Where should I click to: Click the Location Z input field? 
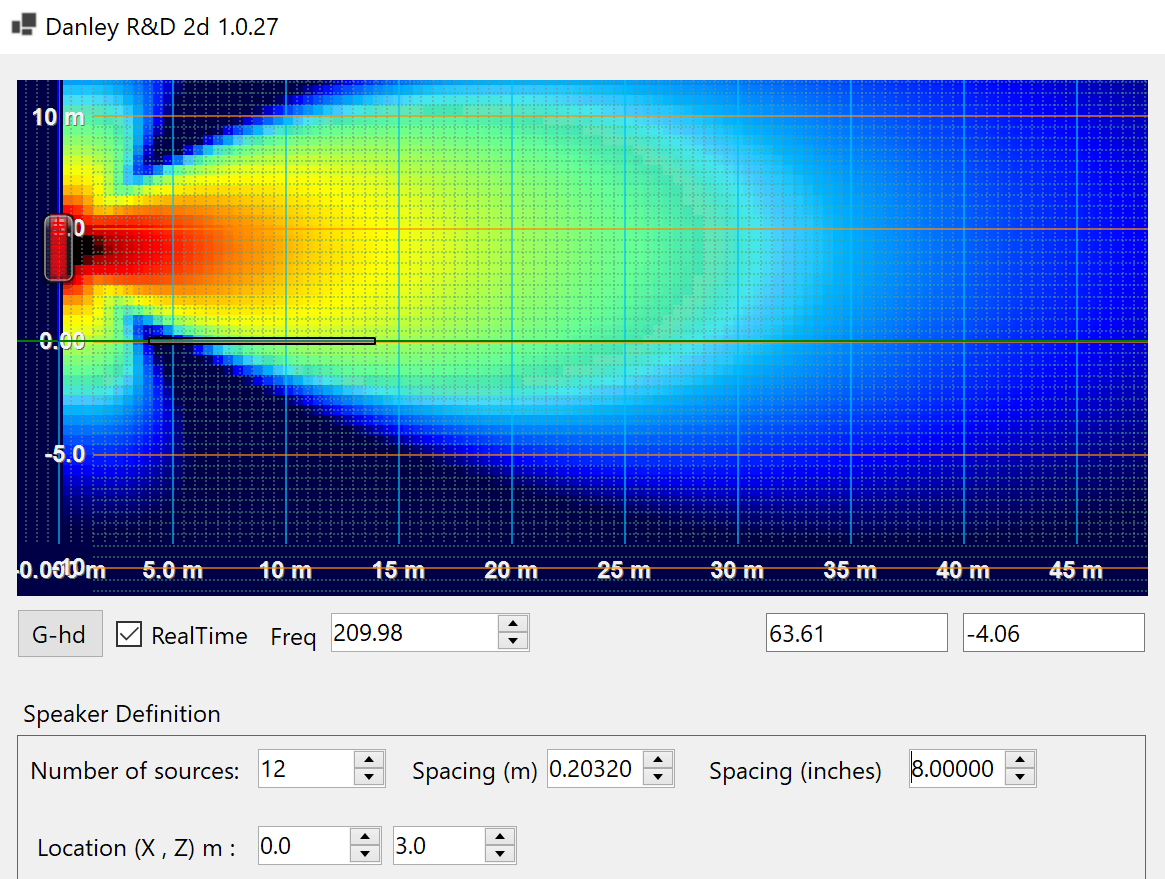pos(438,846)
